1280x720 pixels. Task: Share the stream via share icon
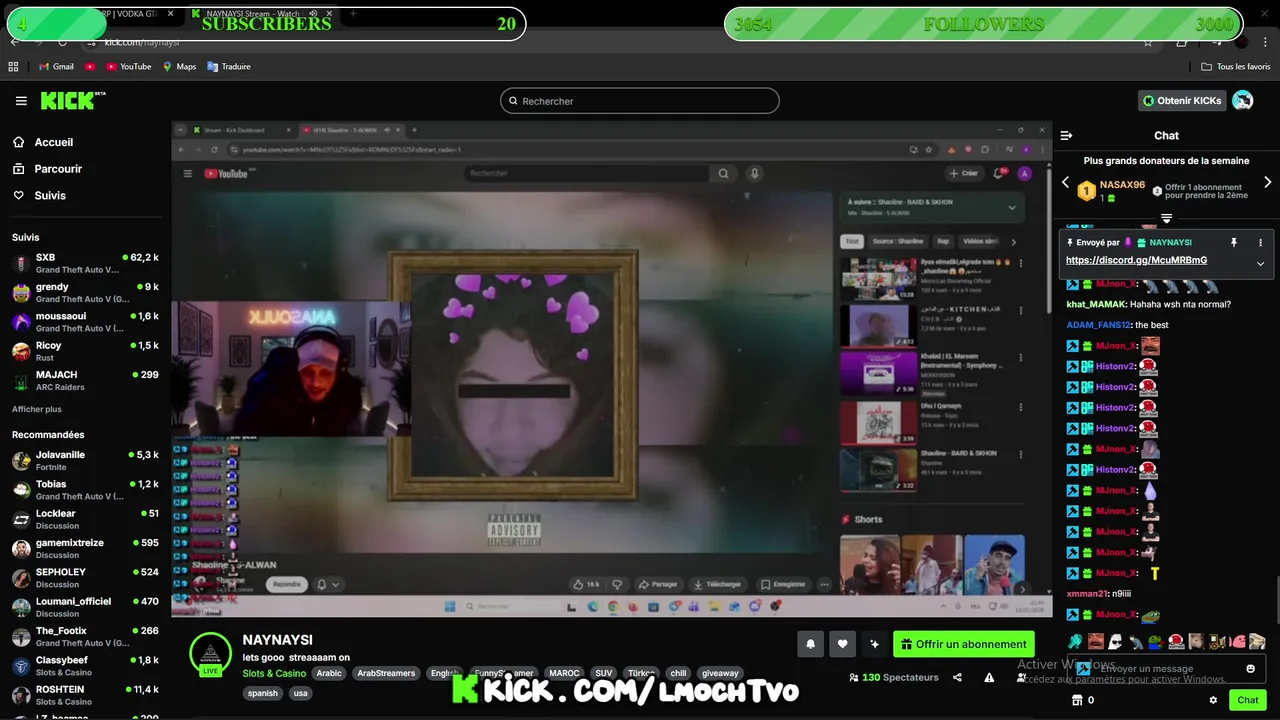pyautogui.click(x=957, y=677)
